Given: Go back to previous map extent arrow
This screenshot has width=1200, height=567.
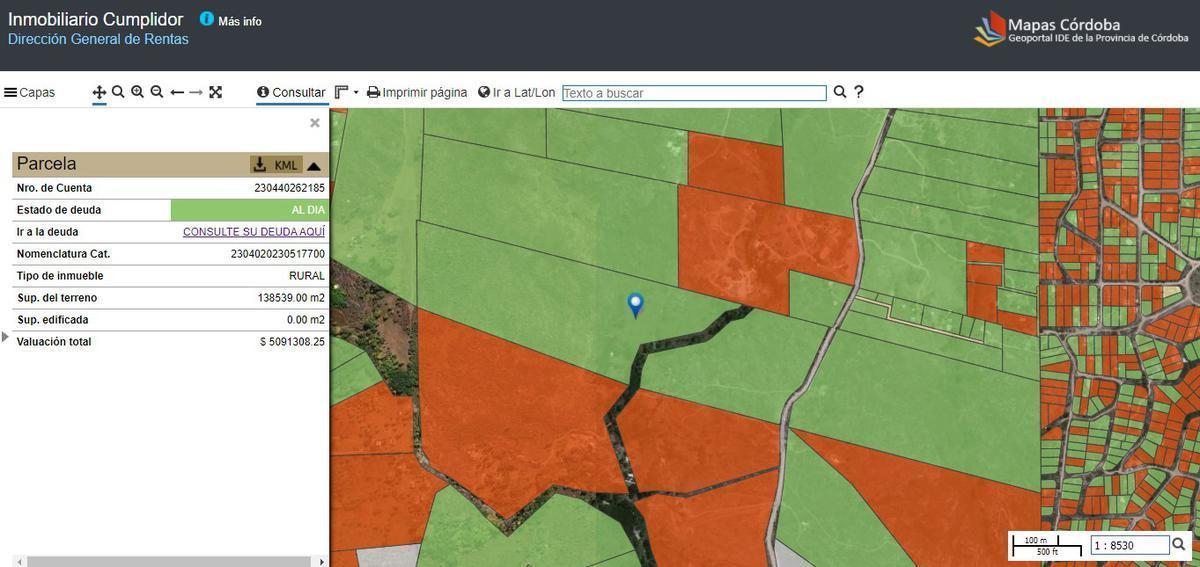Looking at the screenshot, I should [177, 92].
